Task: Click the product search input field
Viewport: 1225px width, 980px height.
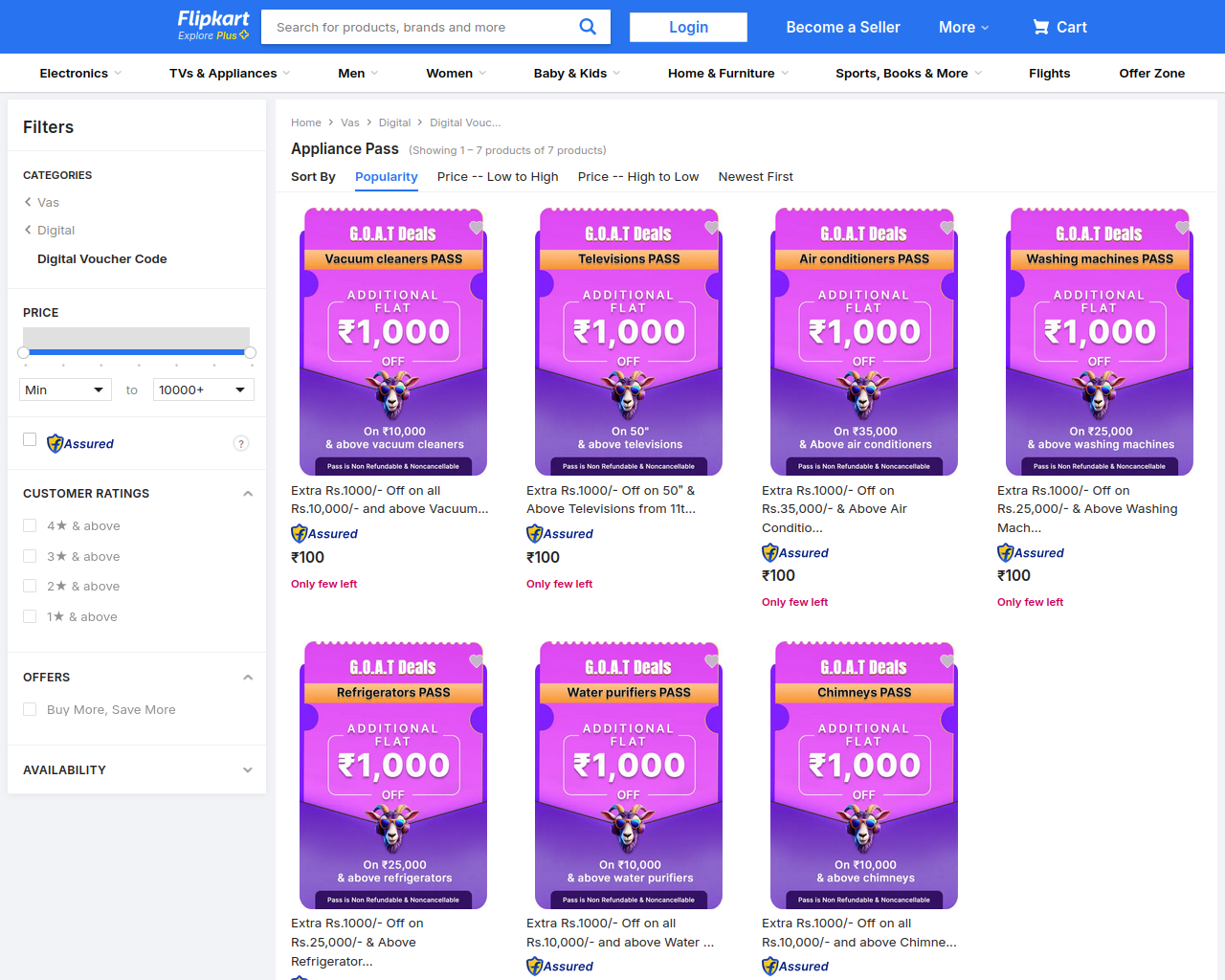Action: (x=421, y=27)
